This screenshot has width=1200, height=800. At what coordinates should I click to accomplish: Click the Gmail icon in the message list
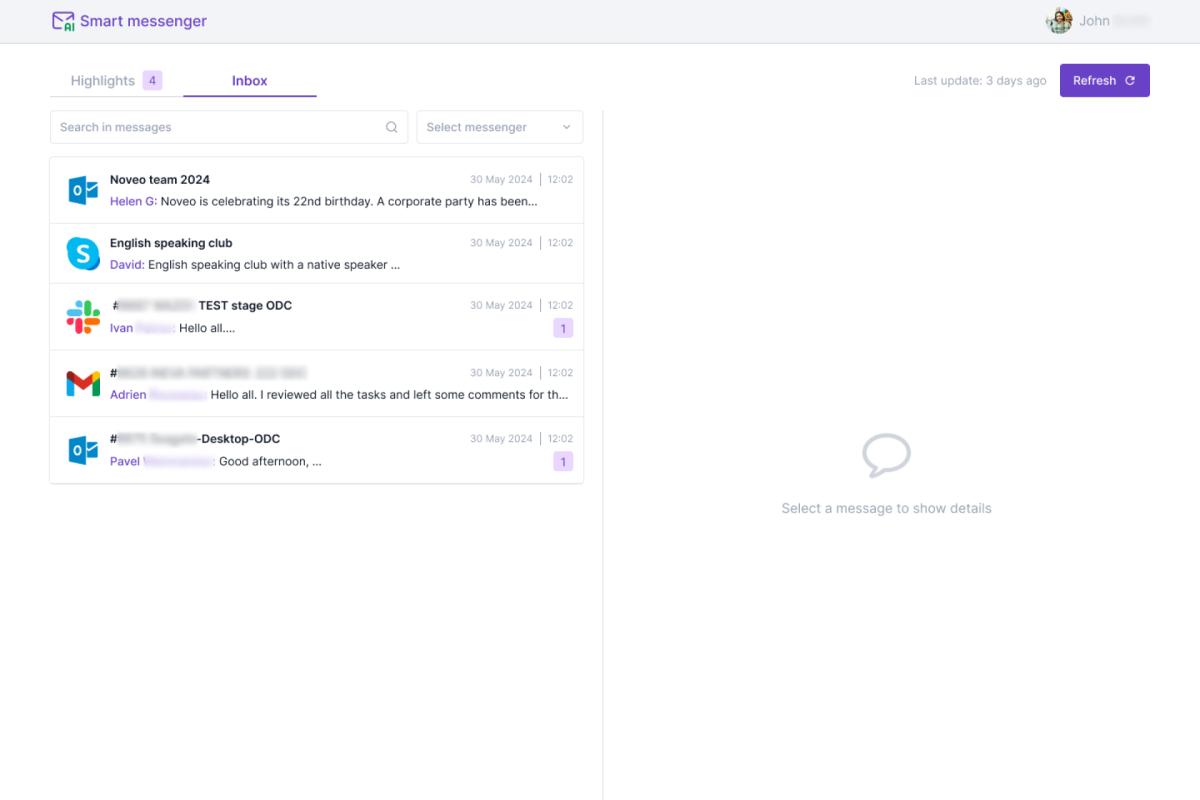click(82, 383)
